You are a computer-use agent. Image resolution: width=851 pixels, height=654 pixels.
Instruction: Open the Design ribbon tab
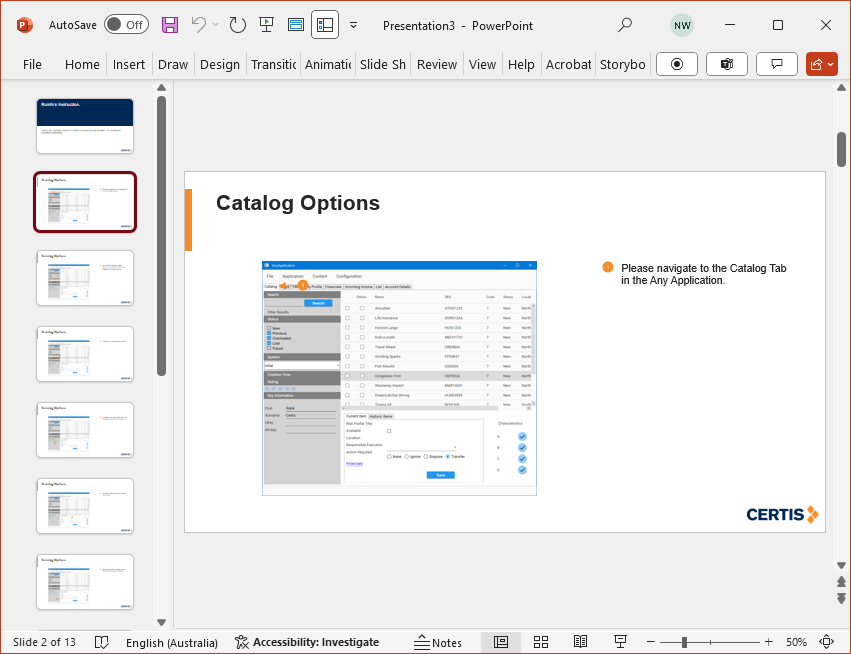pos(219,64)
